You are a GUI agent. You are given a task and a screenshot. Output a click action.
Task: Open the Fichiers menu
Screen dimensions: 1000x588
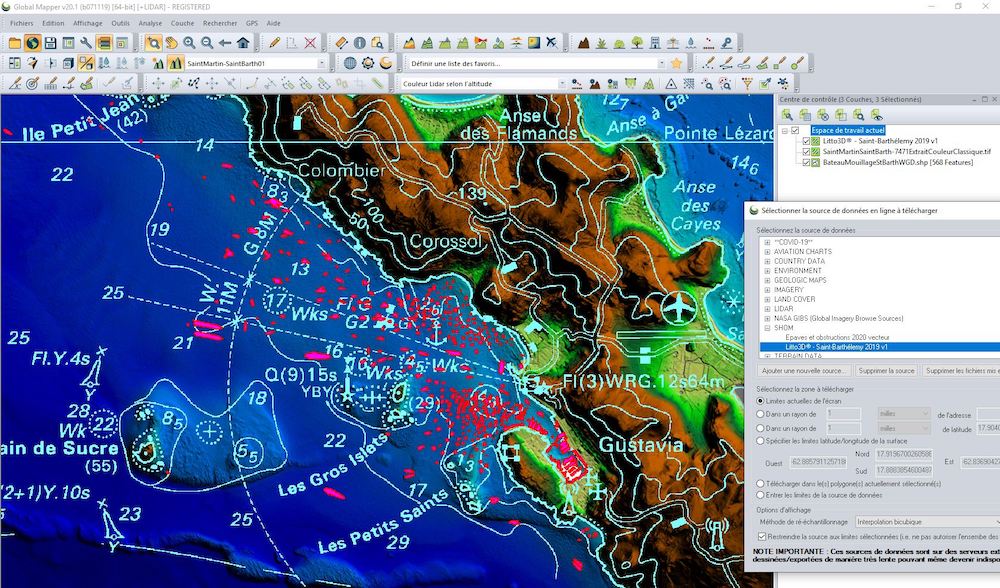[22, 23]
